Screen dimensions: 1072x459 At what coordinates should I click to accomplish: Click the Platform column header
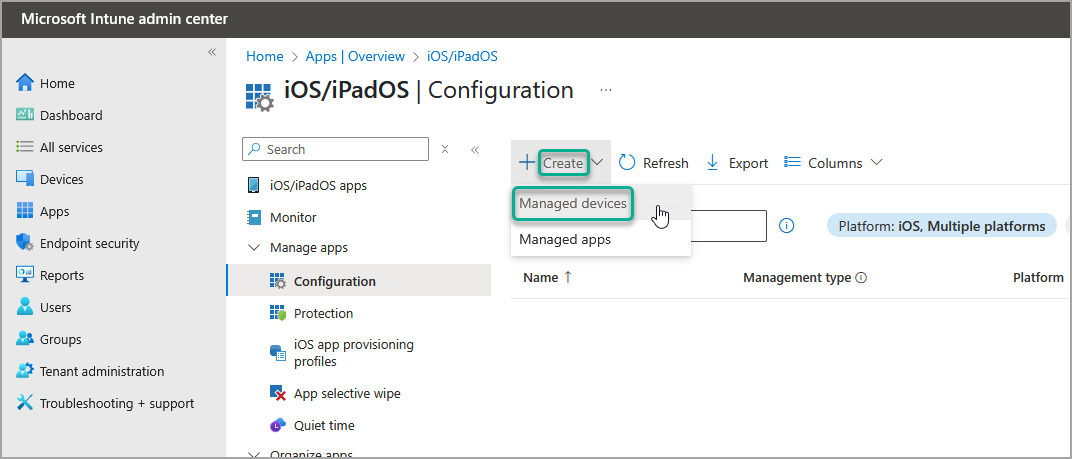pos(1038,278)
